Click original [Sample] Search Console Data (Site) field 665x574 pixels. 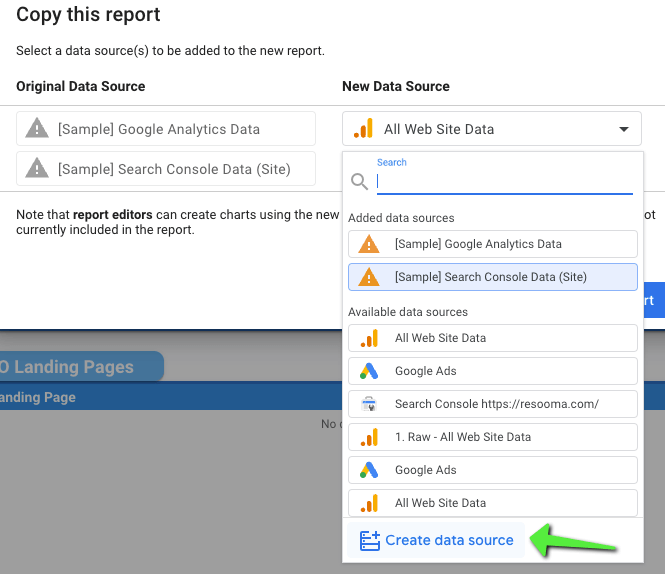pyautogui.click(x=166, y=169)
